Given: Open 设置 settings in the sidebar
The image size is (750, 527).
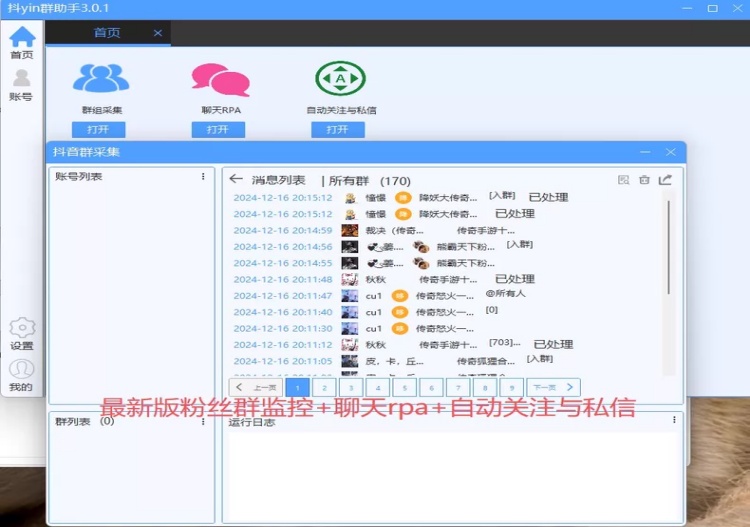Looking at the screenshot, I should tap(22, 333).
